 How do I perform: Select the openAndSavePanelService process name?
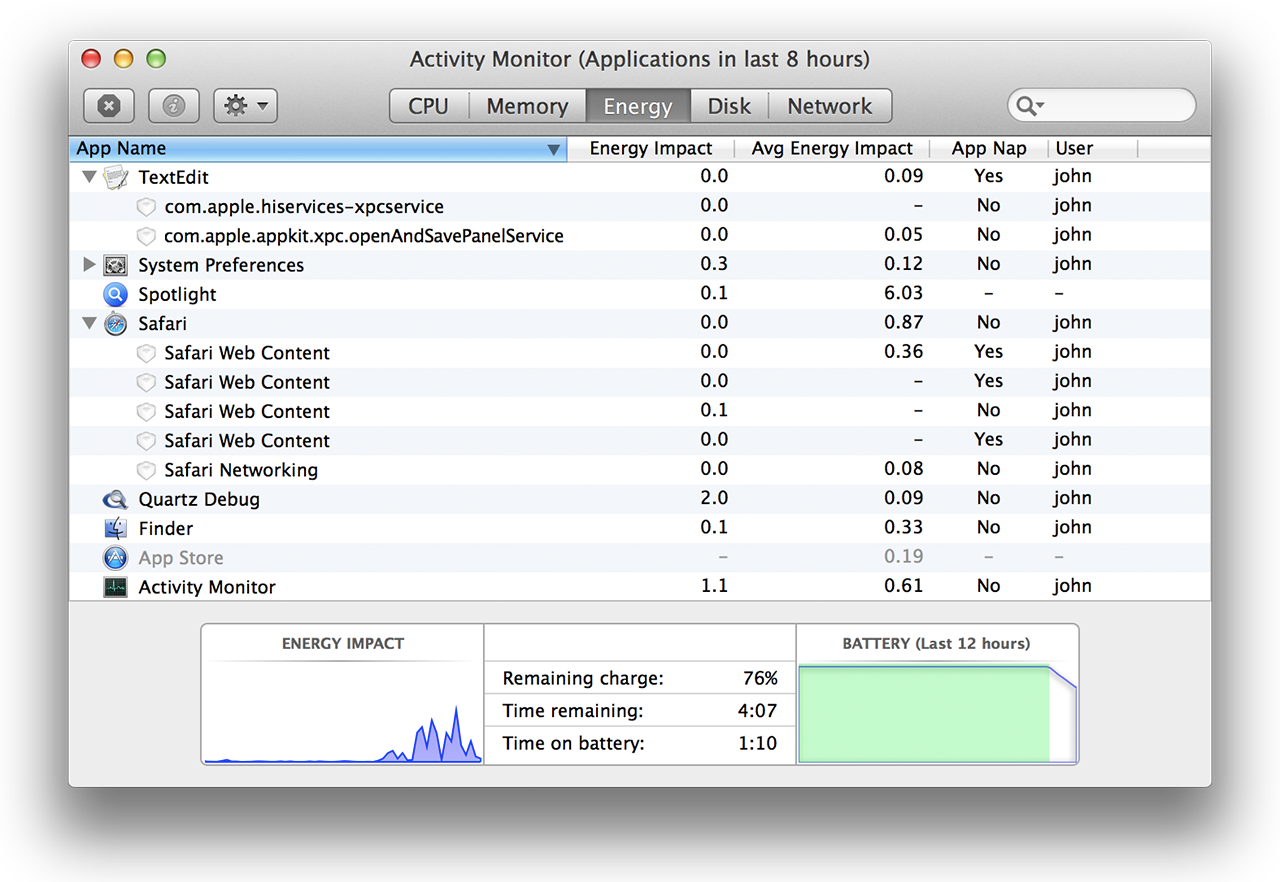pos(364,236)
